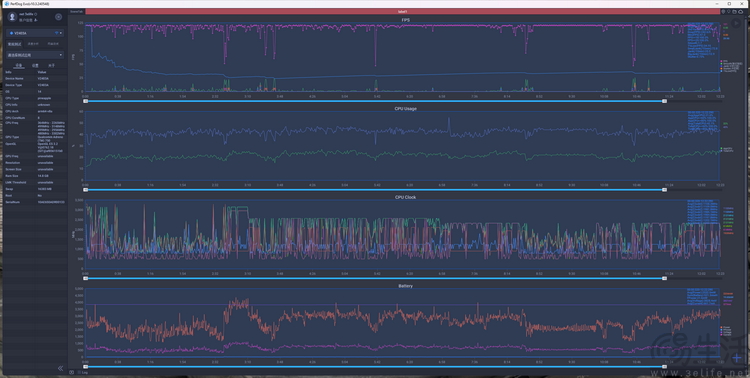Click the WiFi connection icon in device selector
Screen dimensions: 750x378
(56, 33)
